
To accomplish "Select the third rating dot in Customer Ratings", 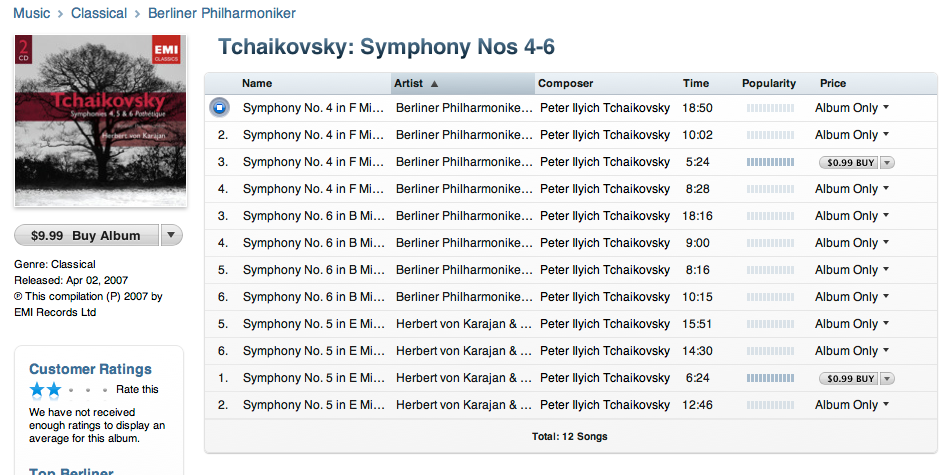I will click(71, 390).
